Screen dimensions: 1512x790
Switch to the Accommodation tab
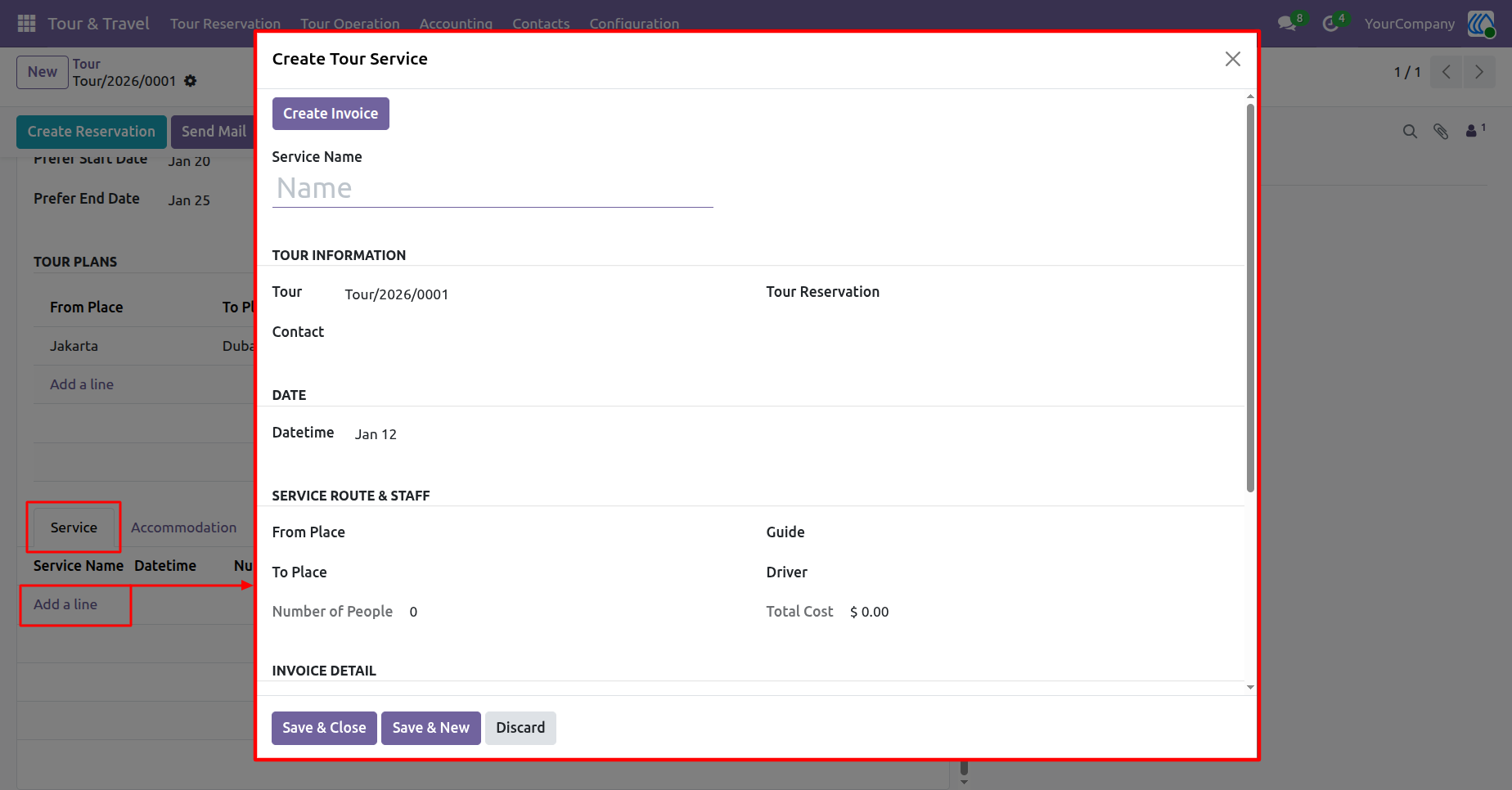point(183,527)
